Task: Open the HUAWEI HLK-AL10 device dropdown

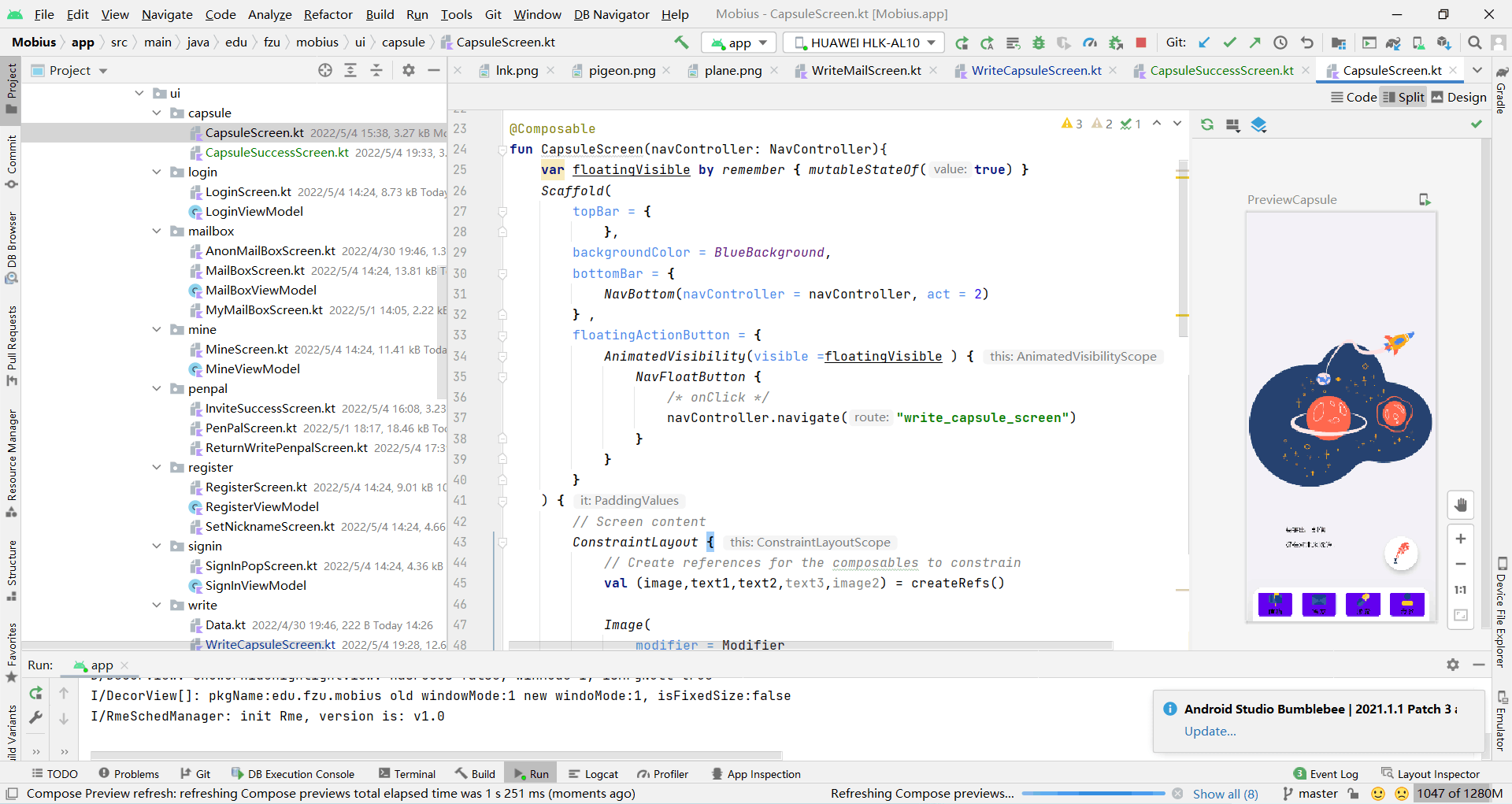Action: (x=864, y=43)
